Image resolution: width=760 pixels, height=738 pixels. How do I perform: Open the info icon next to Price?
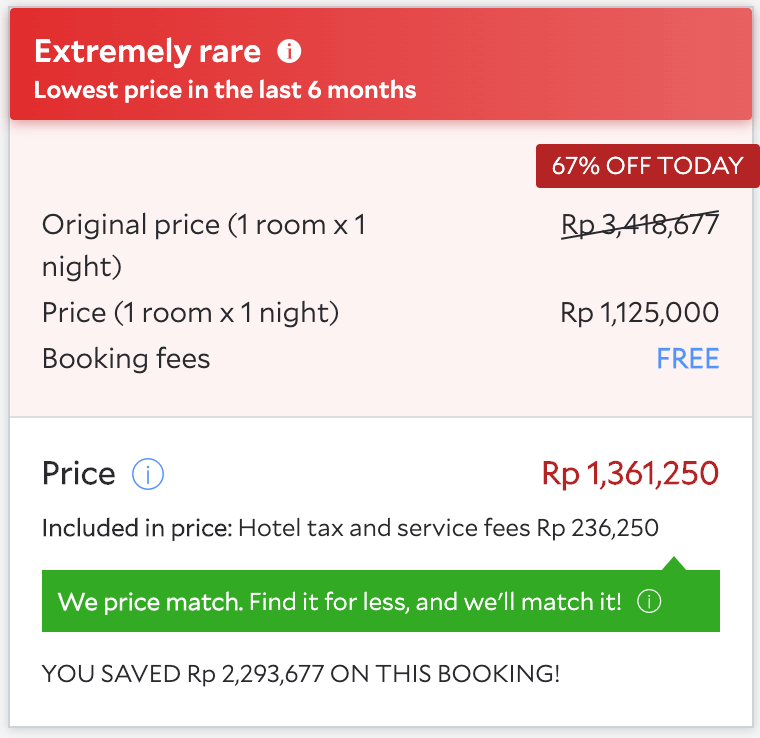click(x=148, y=474)
